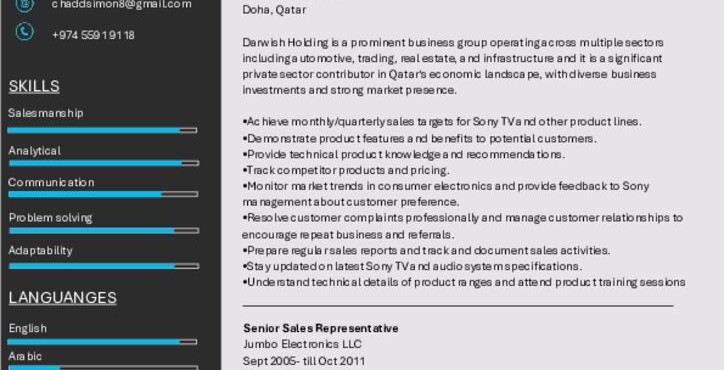Screen dimensions: 724x370
Task: Click the horizontal divider line above Senior Sales
Action: click(x=458, y=306)
